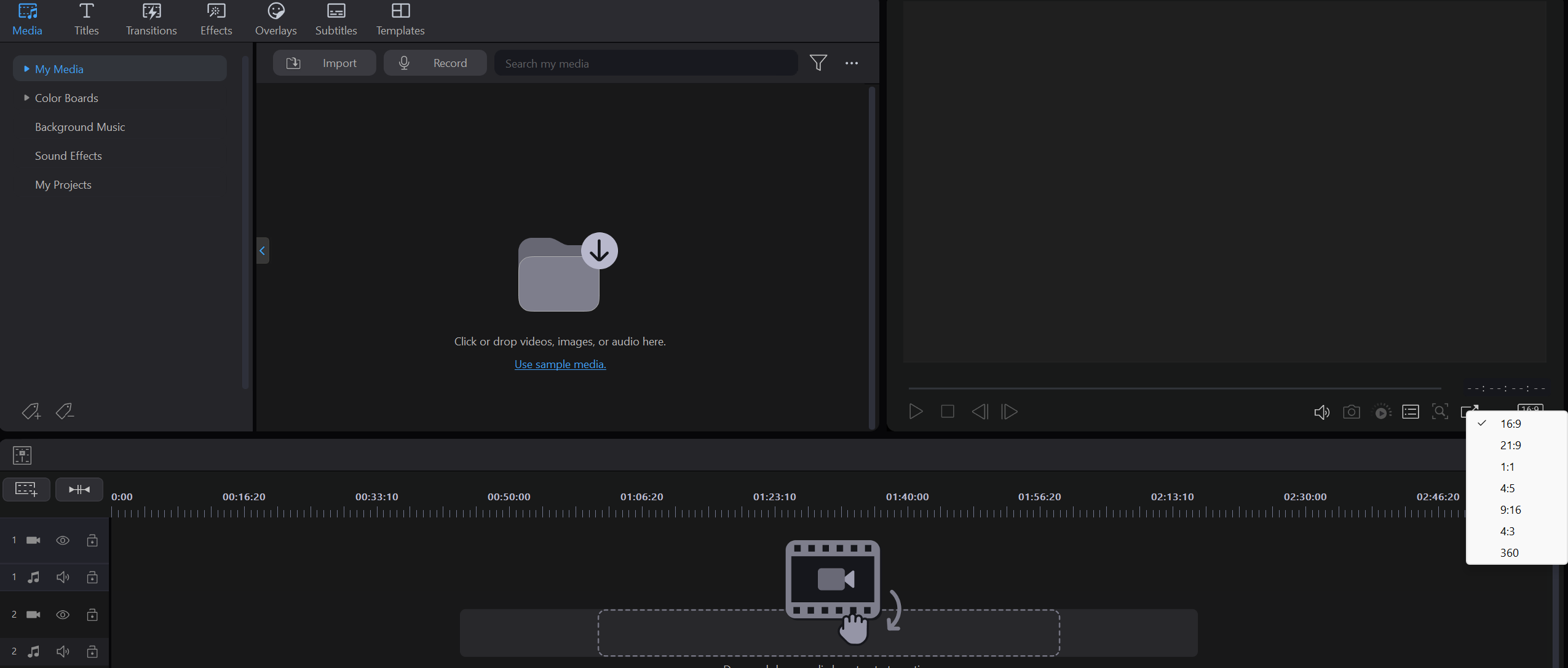This screenshot has width=1568, height=668.
Task: Click timeline ruler at 00:50:00
Action: pyautogui.click(x=509, y=497)
